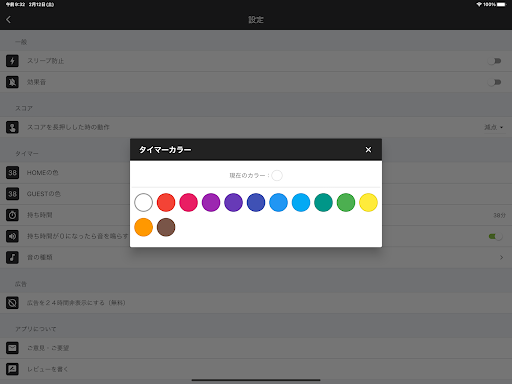
Task: Open レビューを書く
Action: pyautogui.click(x=256, y=369)
